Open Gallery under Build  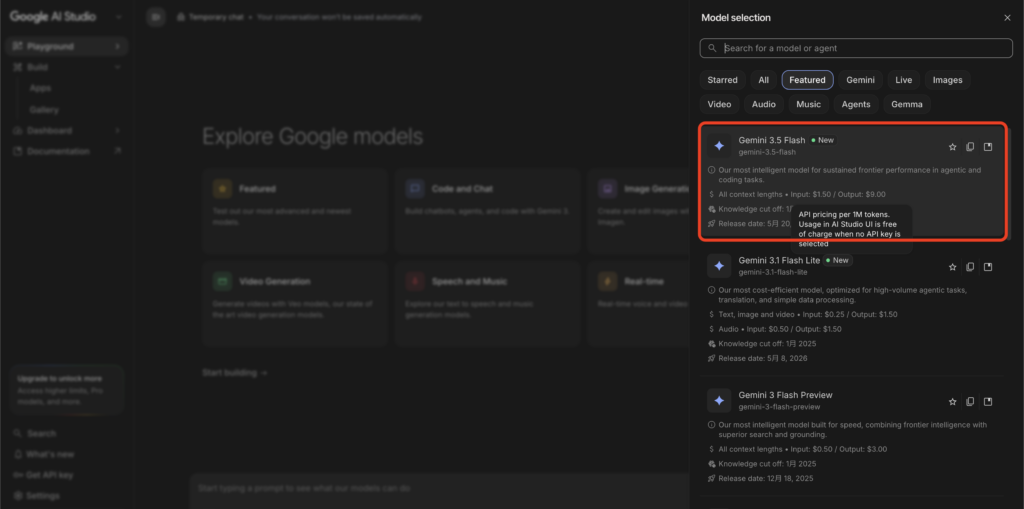pos(44,110)
